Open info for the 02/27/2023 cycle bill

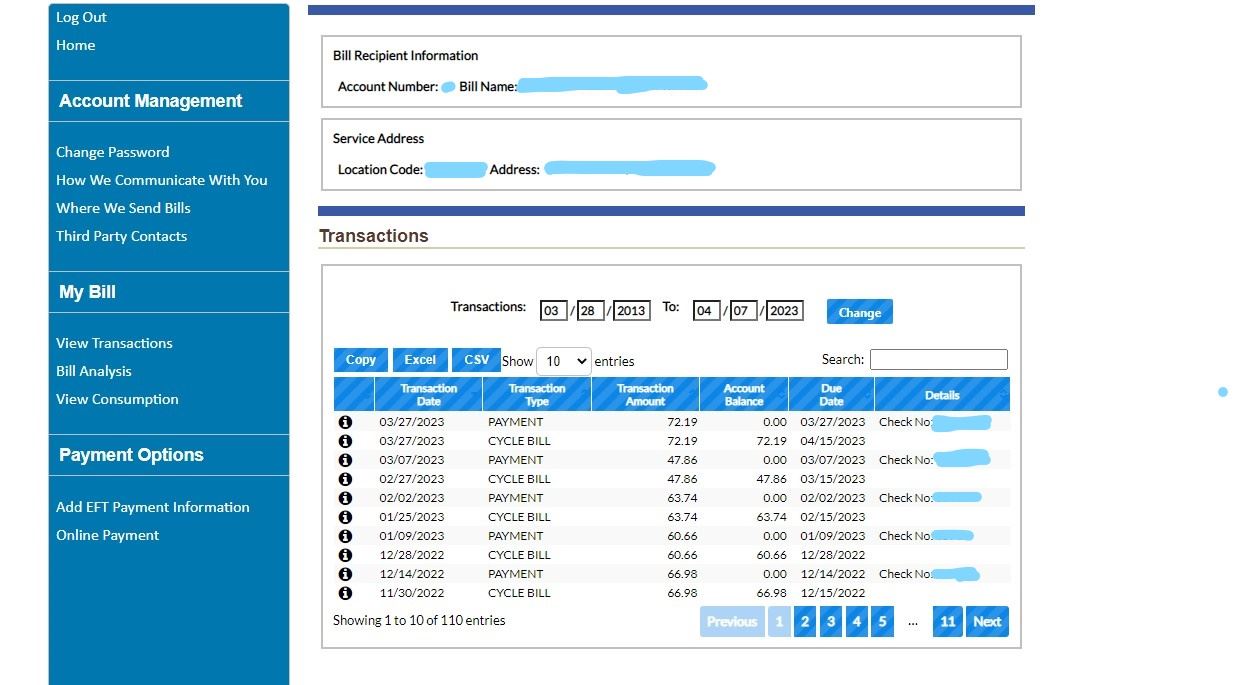pos(345,478)
